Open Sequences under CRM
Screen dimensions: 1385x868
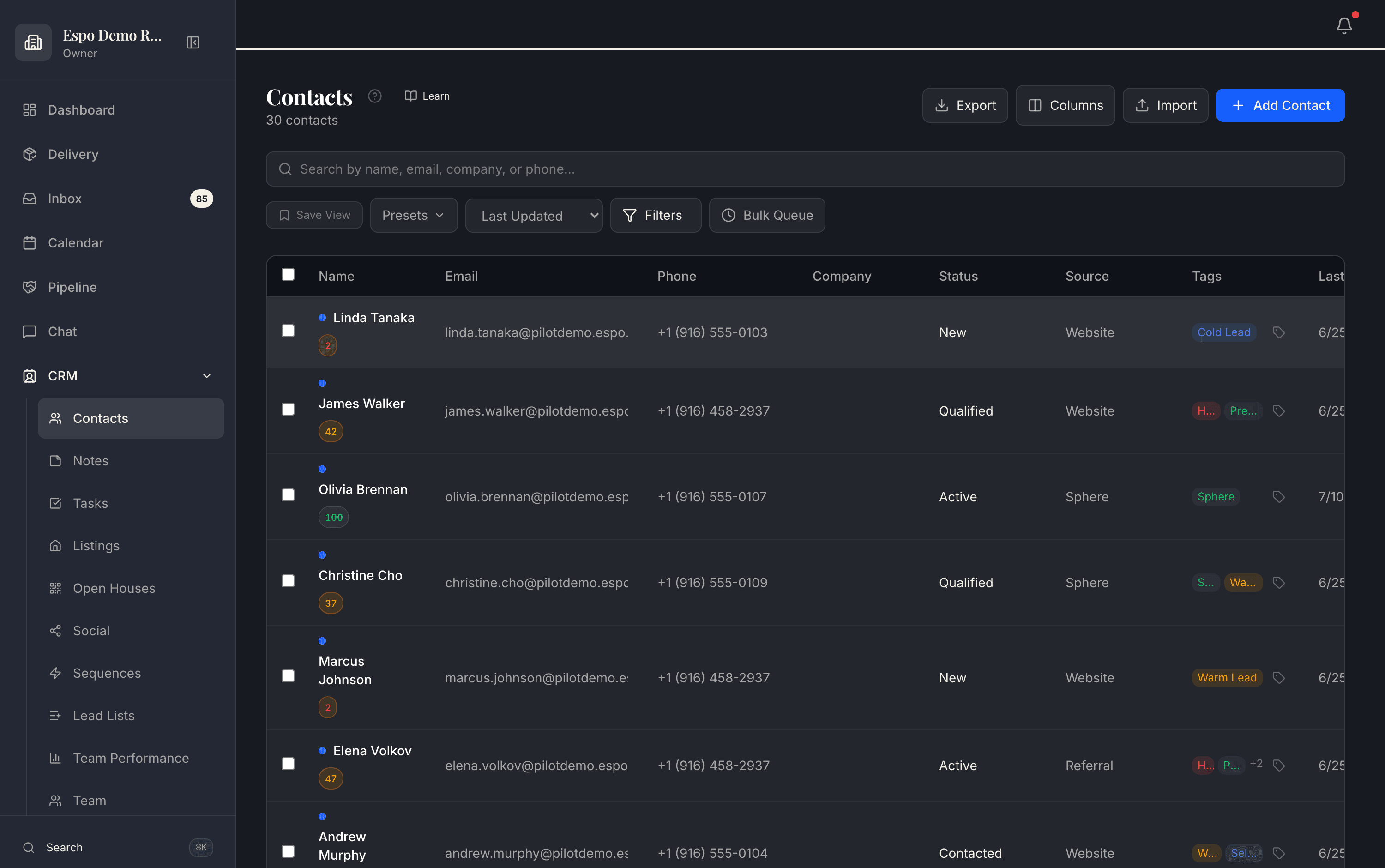click(x=131, y=673)
